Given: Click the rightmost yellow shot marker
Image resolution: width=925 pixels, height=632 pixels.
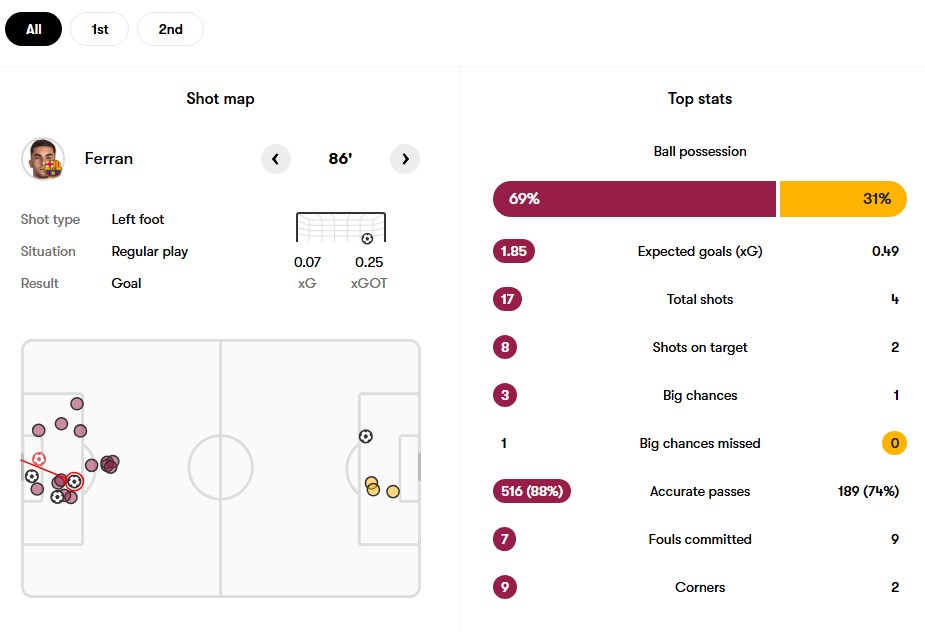Looking at the screenshot, I should click(393, 491).
